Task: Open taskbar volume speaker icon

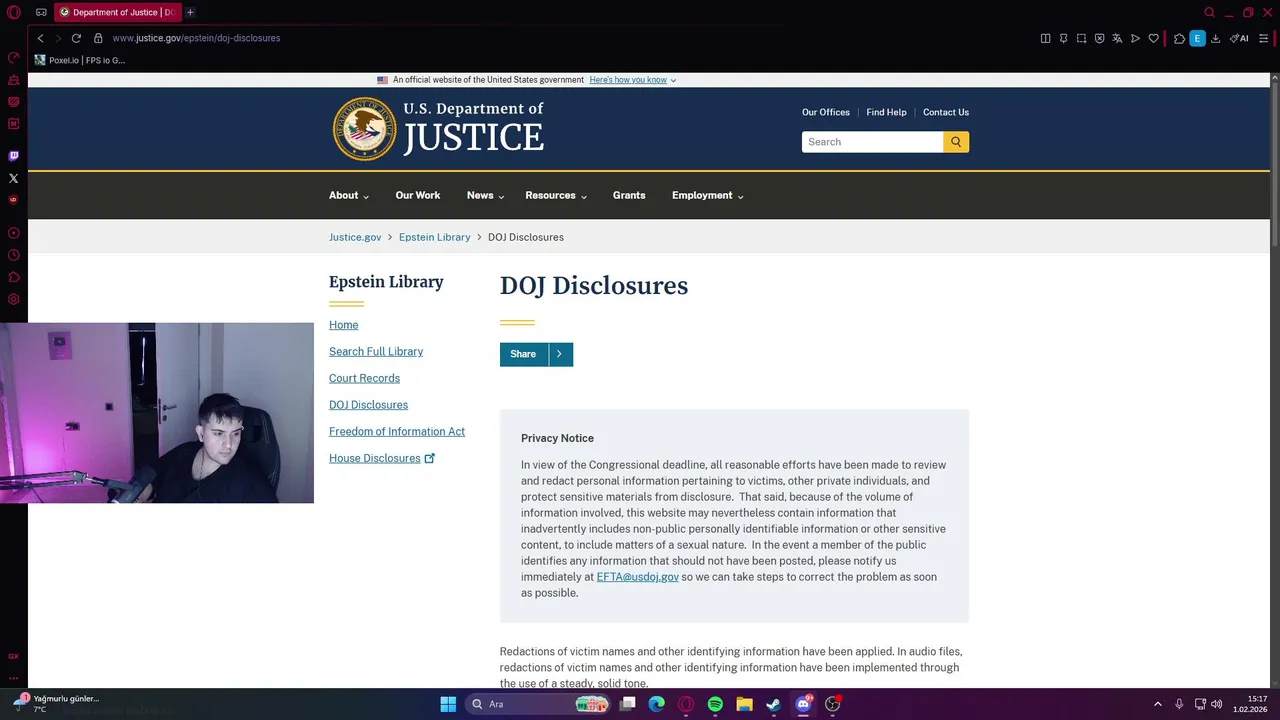Action: click(1216, 704)
